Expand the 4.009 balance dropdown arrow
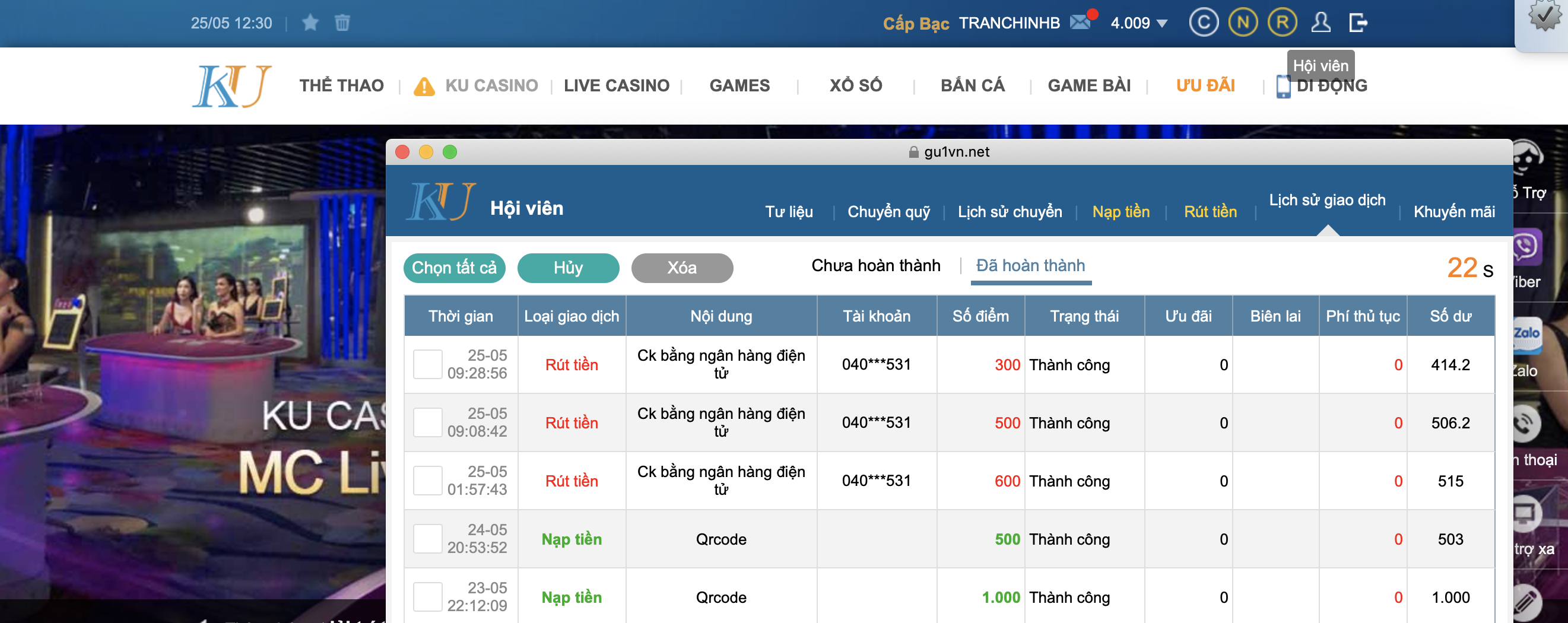 pos(1161,24)
